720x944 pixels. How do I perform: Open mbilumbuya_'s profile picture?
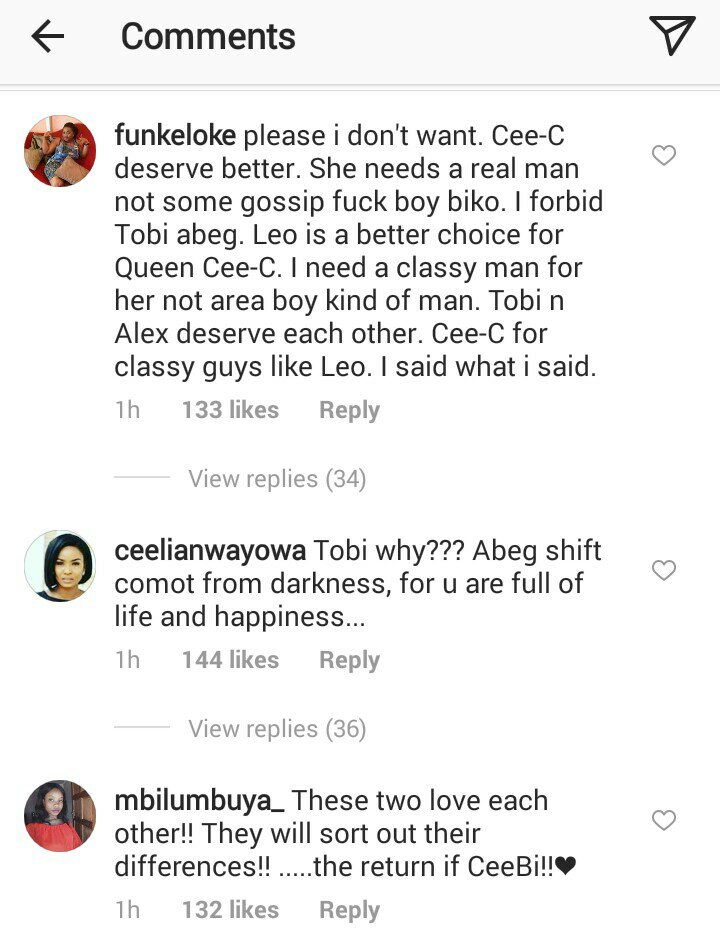tap(60, 816)
